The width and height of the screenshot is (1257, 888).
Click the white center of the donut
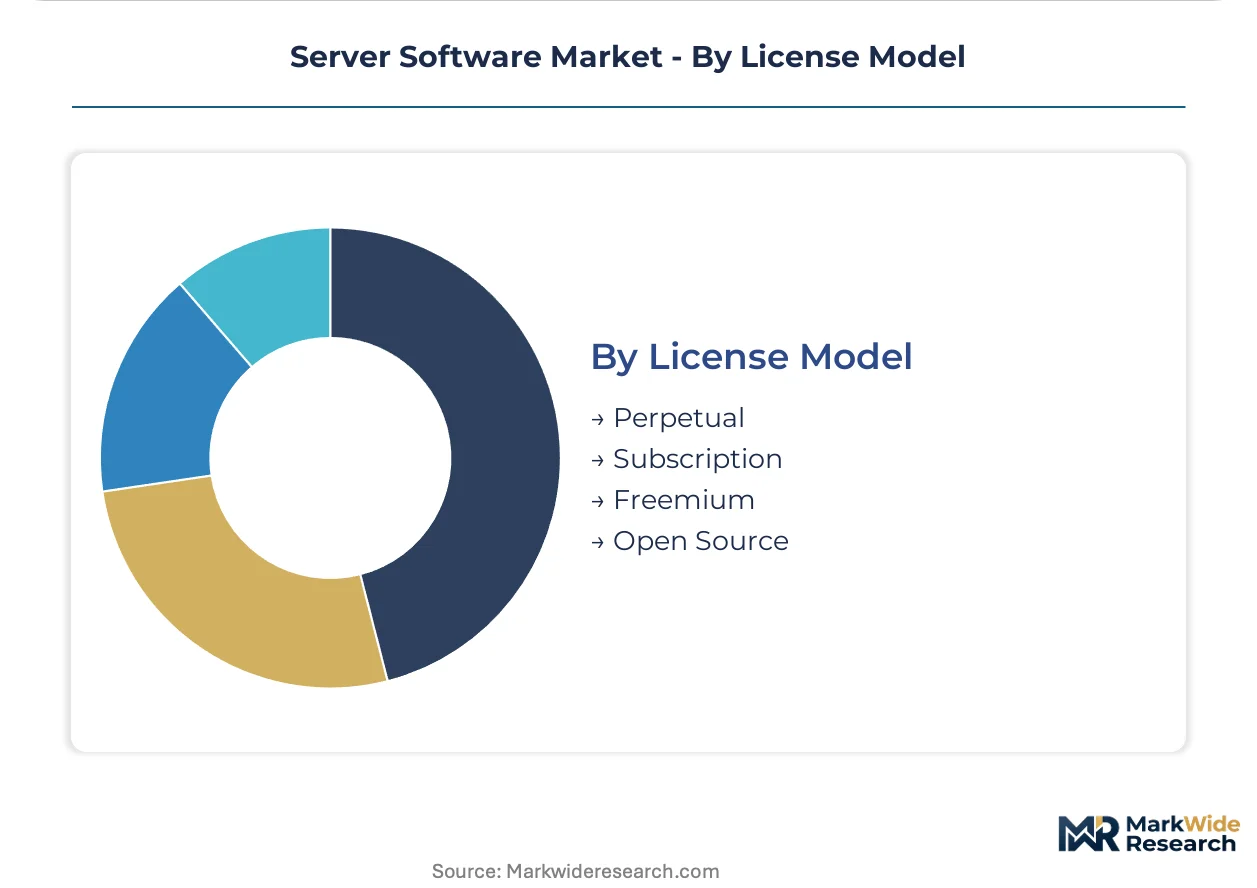click(x=331, y=458)
